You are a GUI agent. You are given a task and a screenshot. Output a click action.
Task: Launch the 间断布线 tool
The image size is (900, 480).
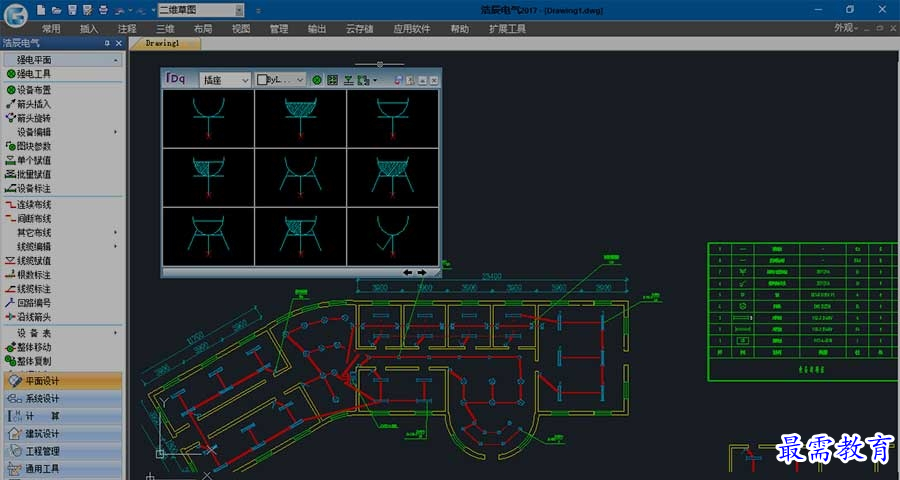click(28, 219)
